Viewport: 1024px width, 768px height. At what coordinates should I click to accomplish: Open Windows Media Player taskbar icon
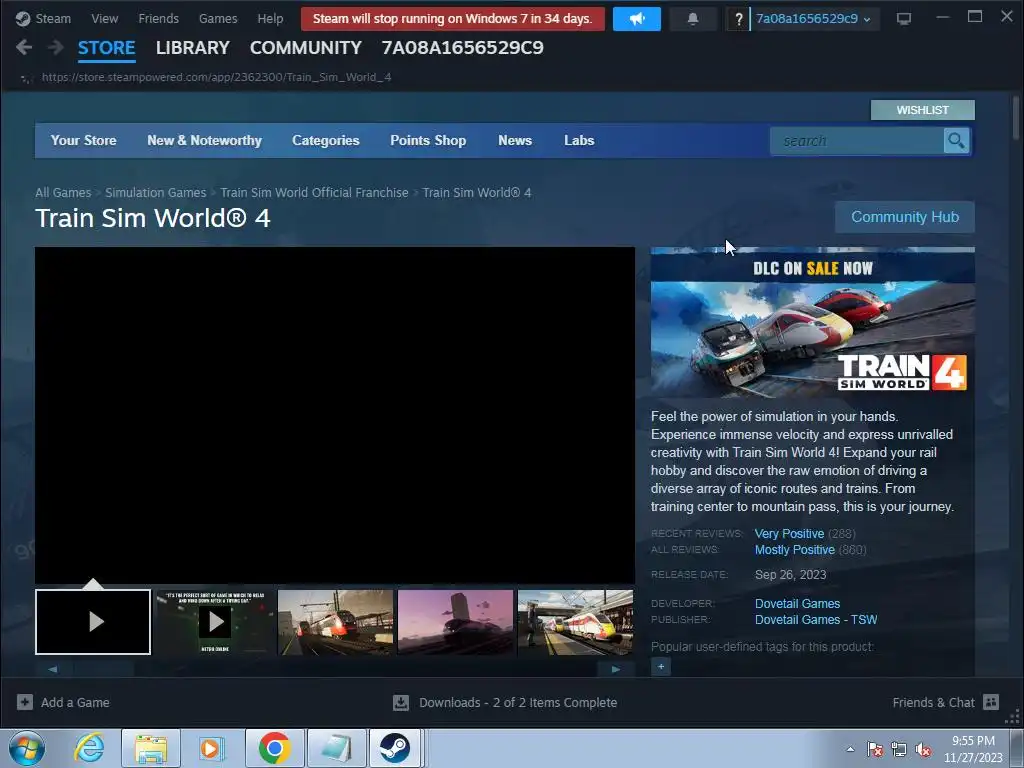[212, 748]
